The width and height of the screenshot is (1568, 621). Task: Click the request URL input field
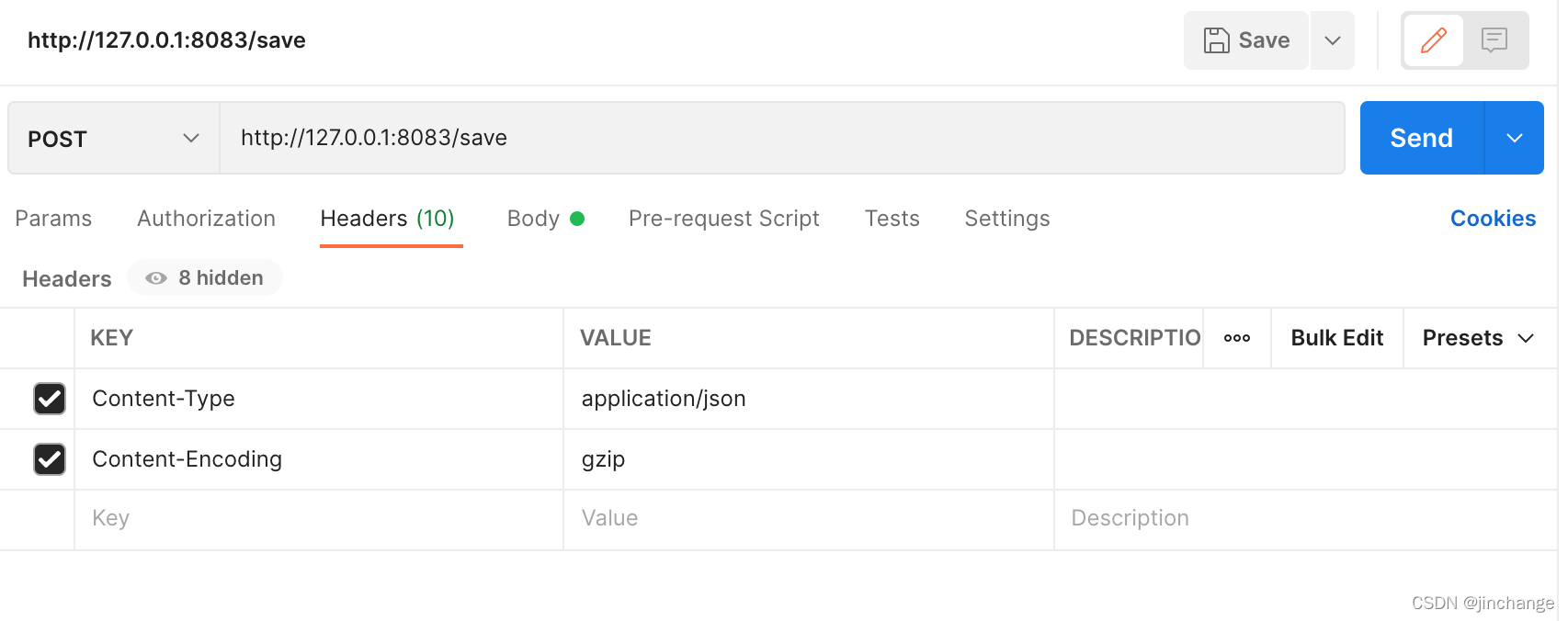[x=781, y=138]
